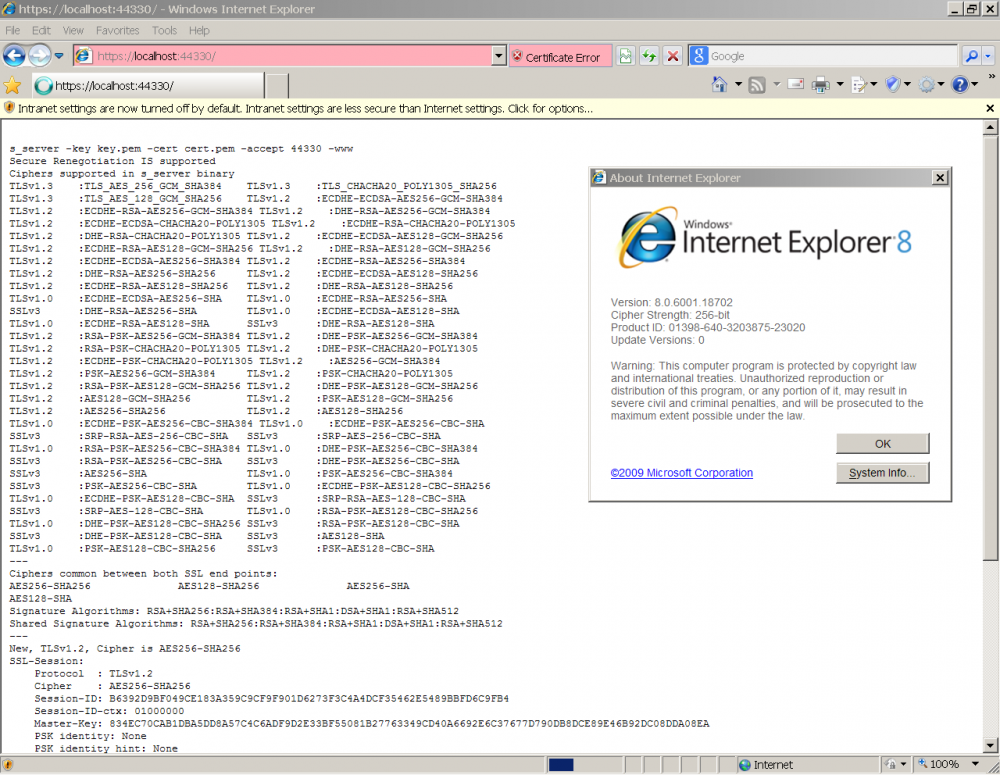Expand the address bar dropdown arrow
This screenshot has height=775, width=1000.
499,57
